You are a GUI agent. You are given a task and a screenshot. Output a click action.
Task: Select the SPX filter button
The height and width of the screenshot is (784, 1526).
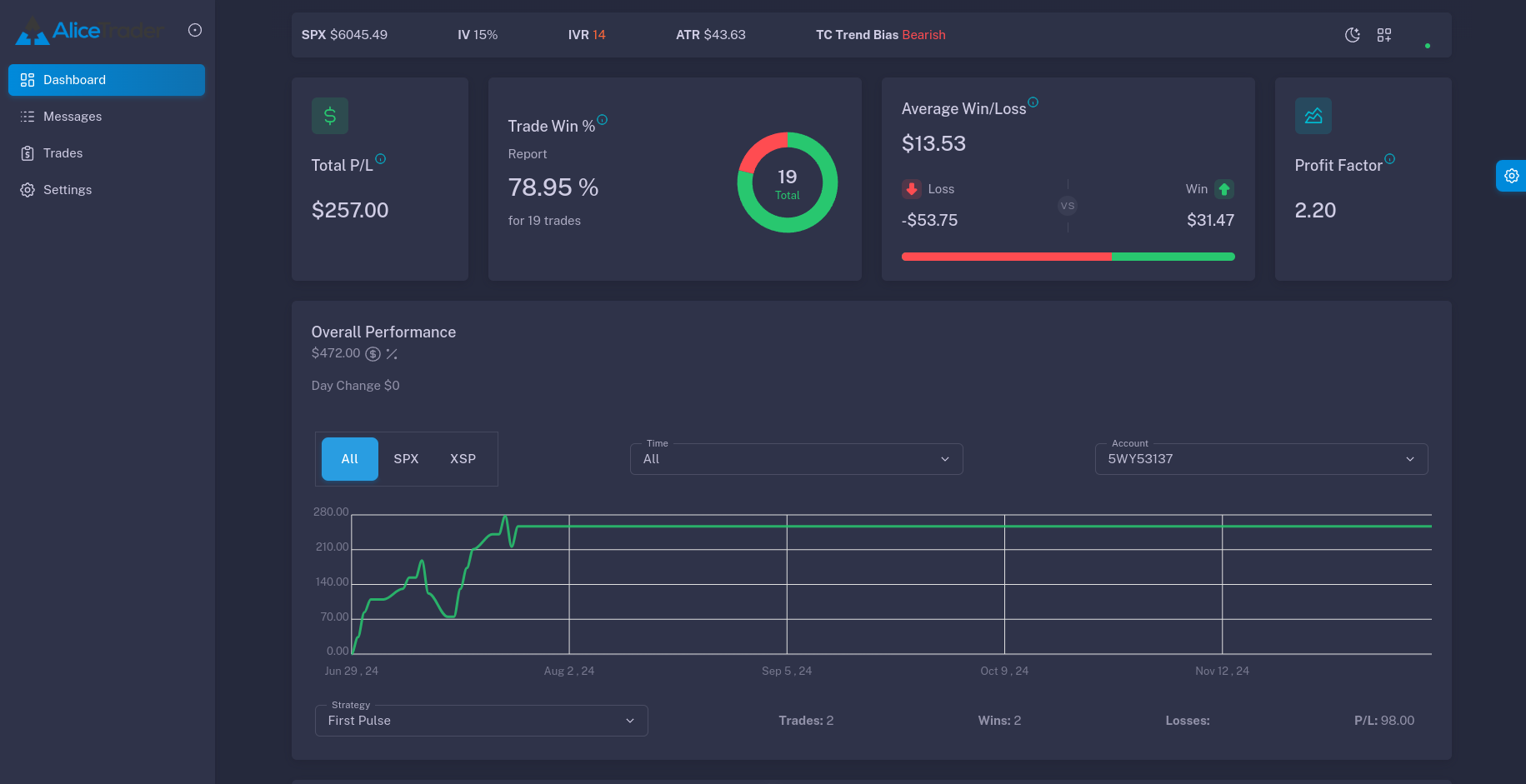tap(406, 459)
